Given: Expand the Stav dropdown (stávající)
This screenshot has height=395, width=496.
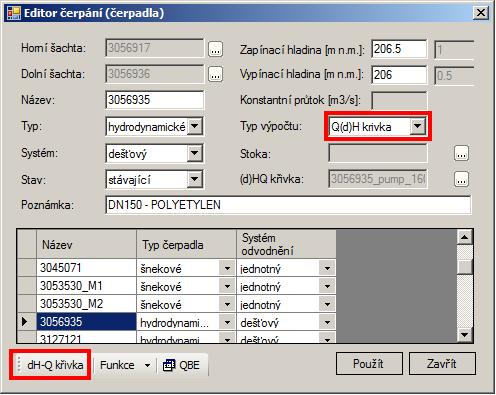Looking at the screenshot, I should click(195, 180).
